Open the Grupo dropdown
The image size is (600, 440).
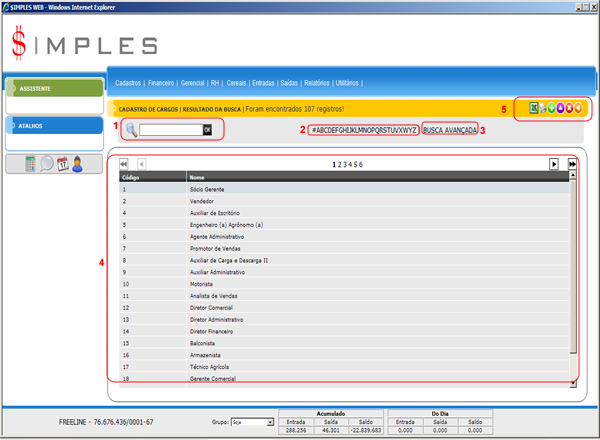click(x=252, y=423)
